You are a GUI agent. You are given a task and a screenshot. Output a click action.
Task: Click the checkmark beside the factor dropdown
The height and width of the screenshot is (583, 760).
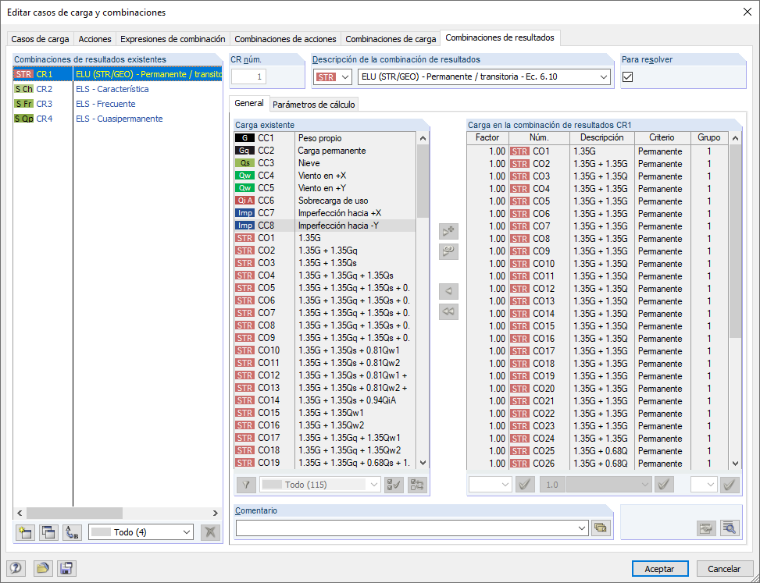click(525, 485)
